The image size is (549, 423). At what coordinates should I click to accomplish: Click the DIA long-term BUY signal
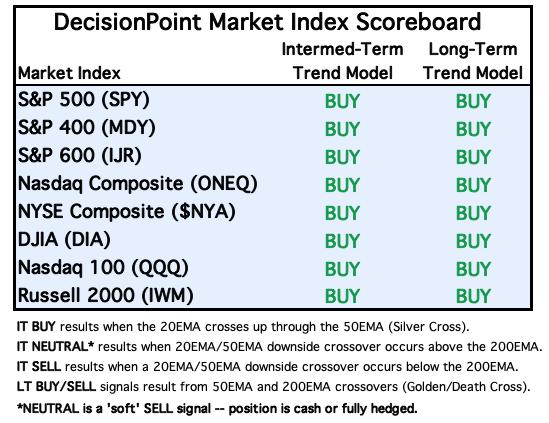coord(473,241)
